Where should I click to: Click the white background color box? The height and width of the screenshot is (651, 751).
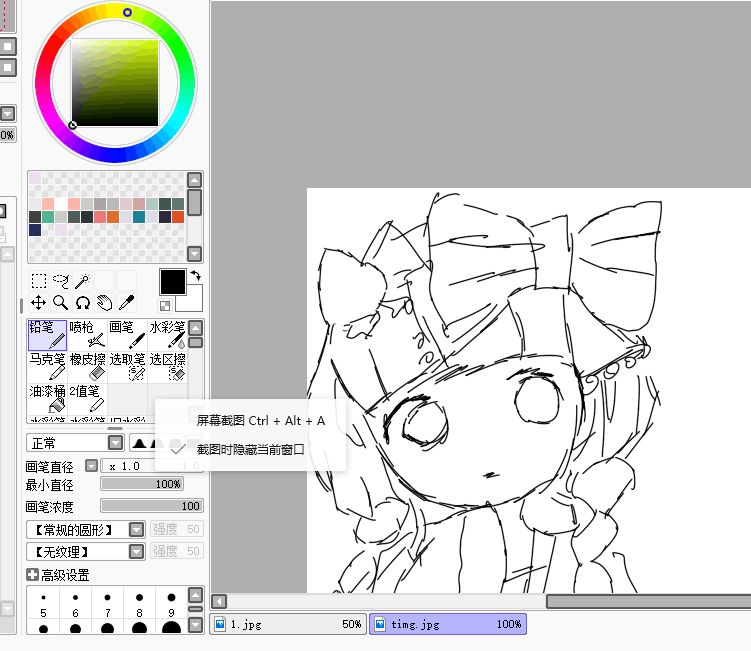pos(192,302)
